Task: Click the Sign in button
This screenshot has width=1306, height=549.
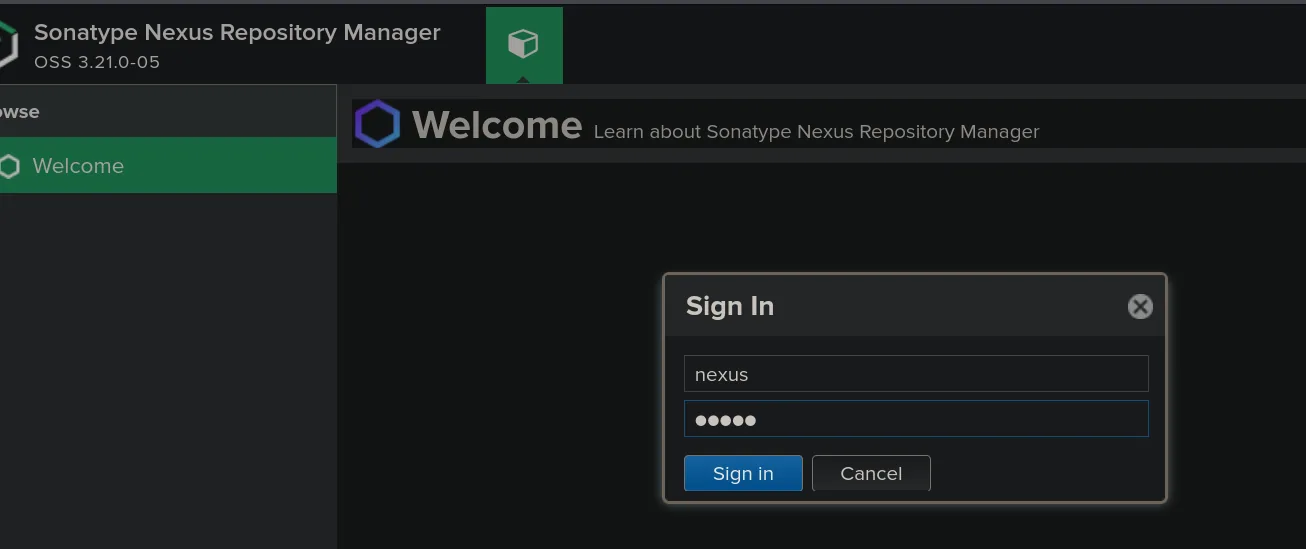Action: (743, 474)
